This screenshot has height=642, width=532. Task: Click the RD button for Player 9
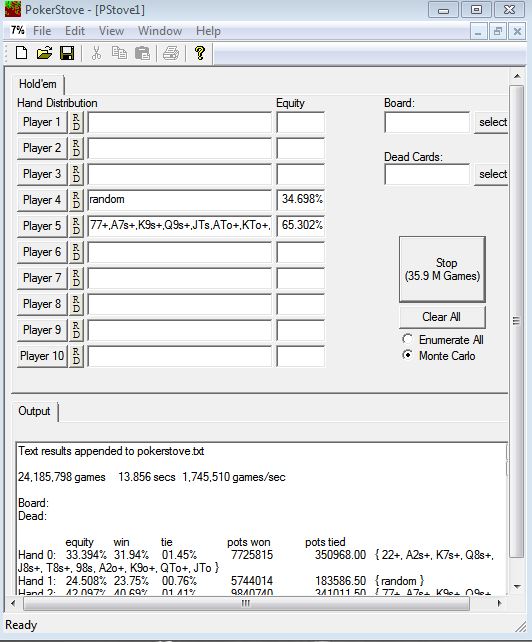click(76, 330)
